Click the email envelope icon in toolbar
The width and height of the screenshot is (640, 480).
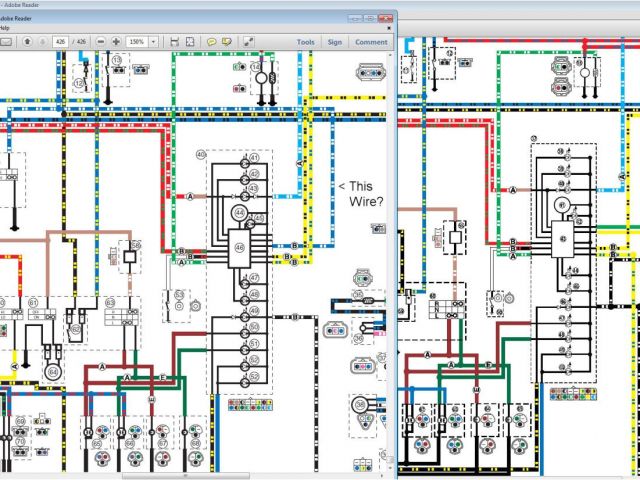[x=6, y=42]
